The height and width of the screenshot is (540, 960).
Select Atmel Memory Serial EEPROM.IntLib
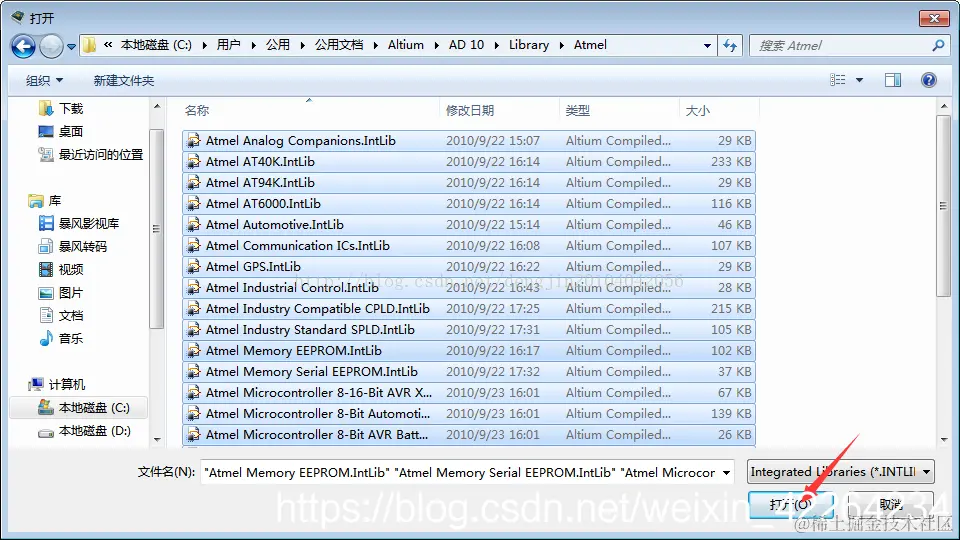coord(468,372)
